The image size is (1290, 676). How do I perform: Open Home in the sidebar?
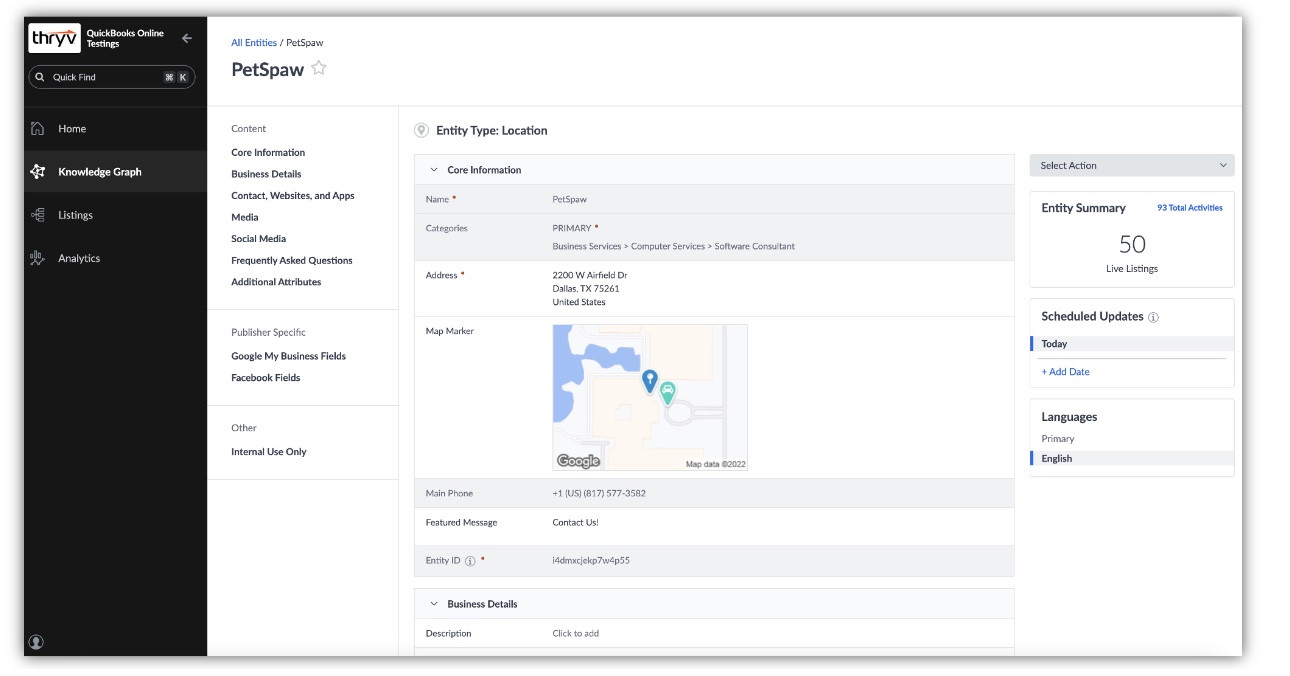point(72,129)
